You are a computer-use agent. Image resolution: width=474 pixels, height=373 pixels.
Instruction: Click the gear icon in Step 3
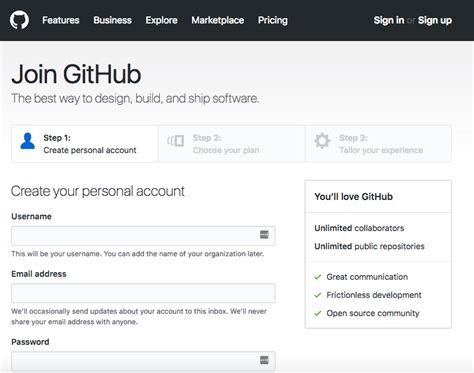[322, 141]
